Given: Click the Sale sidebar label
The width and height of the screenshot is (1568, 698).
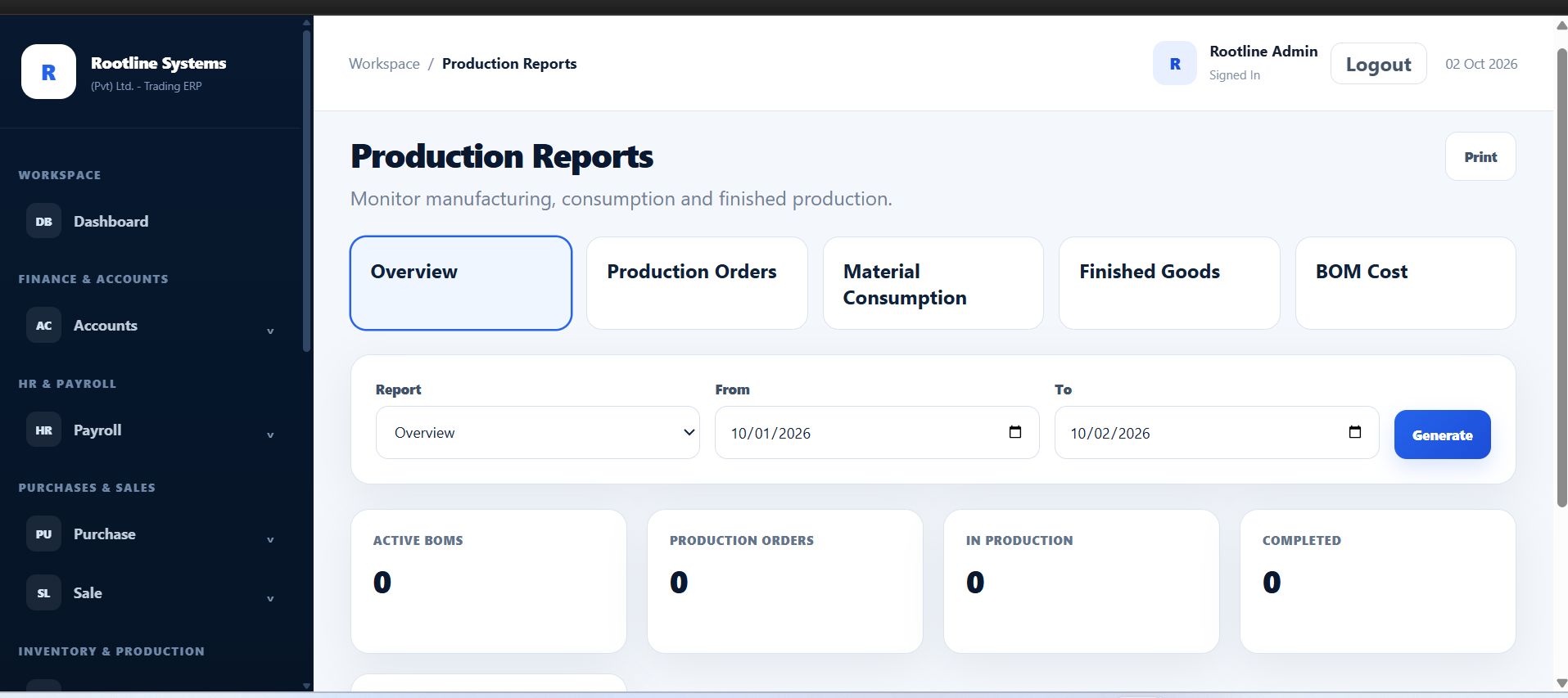Looking at the screenshot, I should 88,593.
